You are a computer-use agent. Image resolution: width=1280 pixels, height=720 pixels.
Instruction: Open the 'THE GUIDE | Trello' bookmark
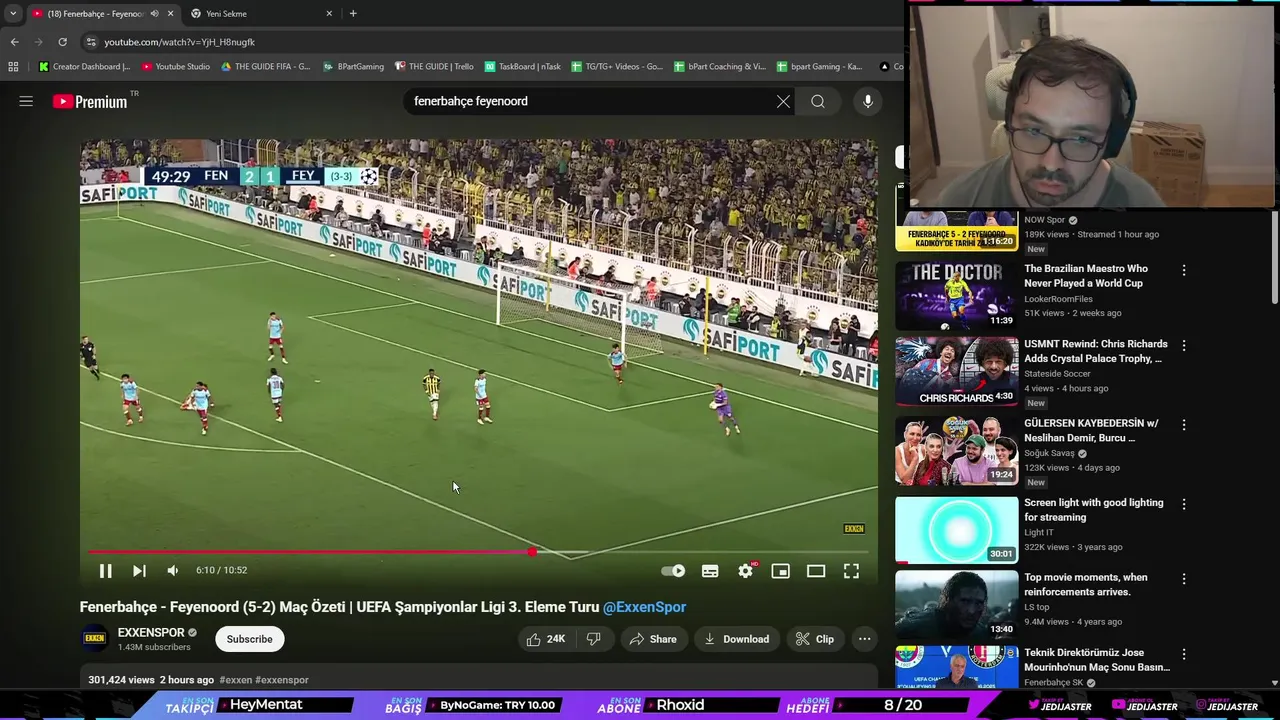coord(434,67)
